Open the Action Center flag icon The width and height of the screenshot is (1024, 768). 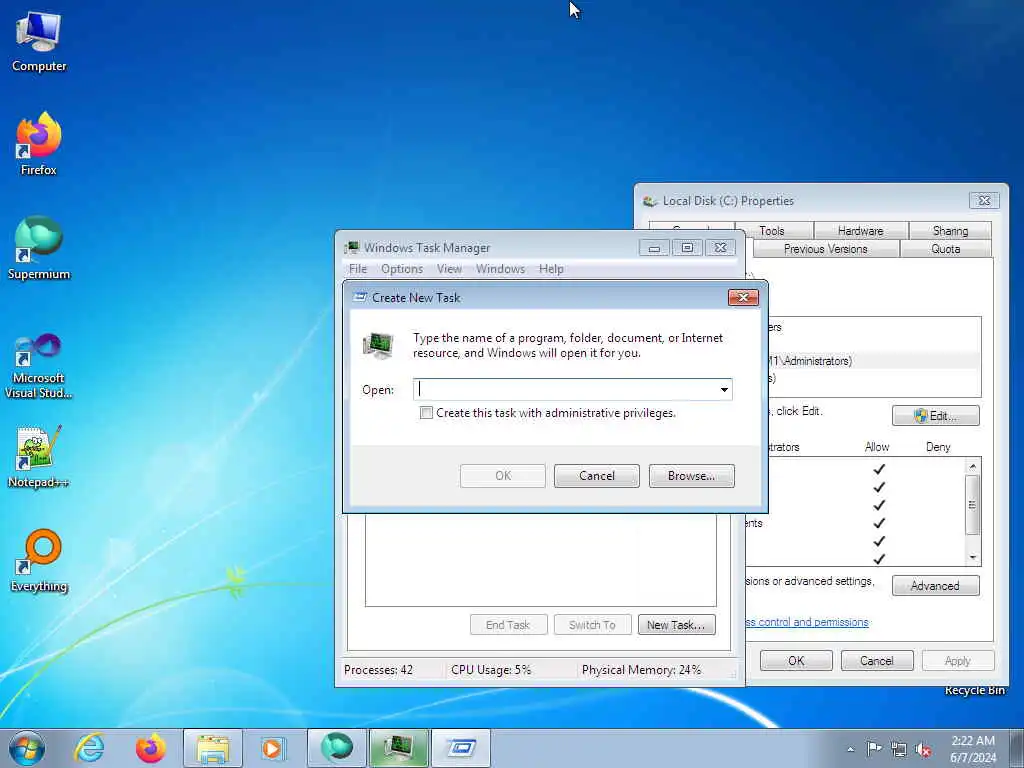click(x=873, y=748)
